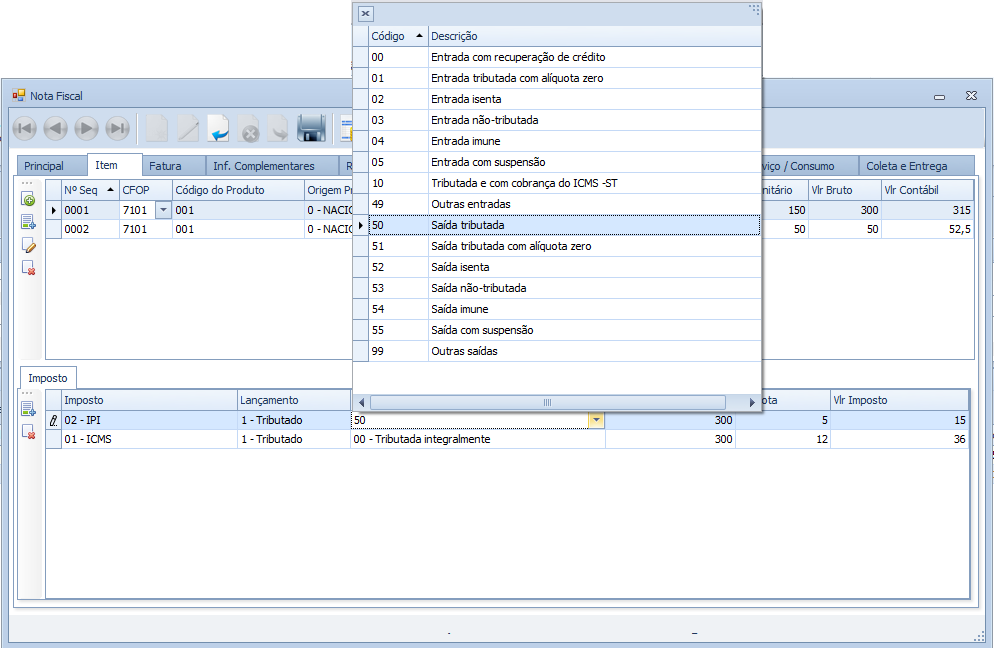994x648 pixels.
Task: Click the Vlr Imposto column header
Action: pyautogui.click(x=900, y=400)
